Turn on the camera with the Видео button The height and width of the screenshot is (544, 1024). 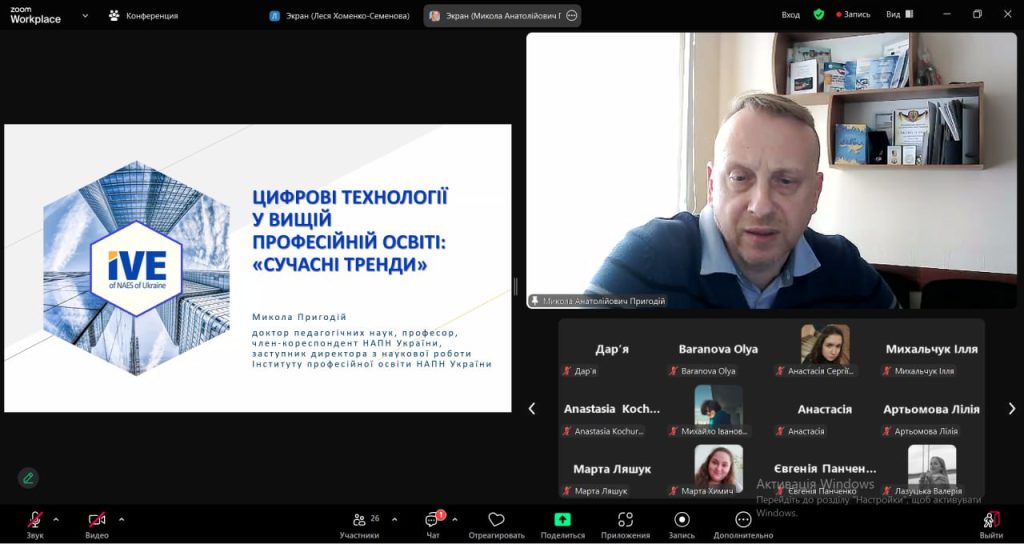97,522
